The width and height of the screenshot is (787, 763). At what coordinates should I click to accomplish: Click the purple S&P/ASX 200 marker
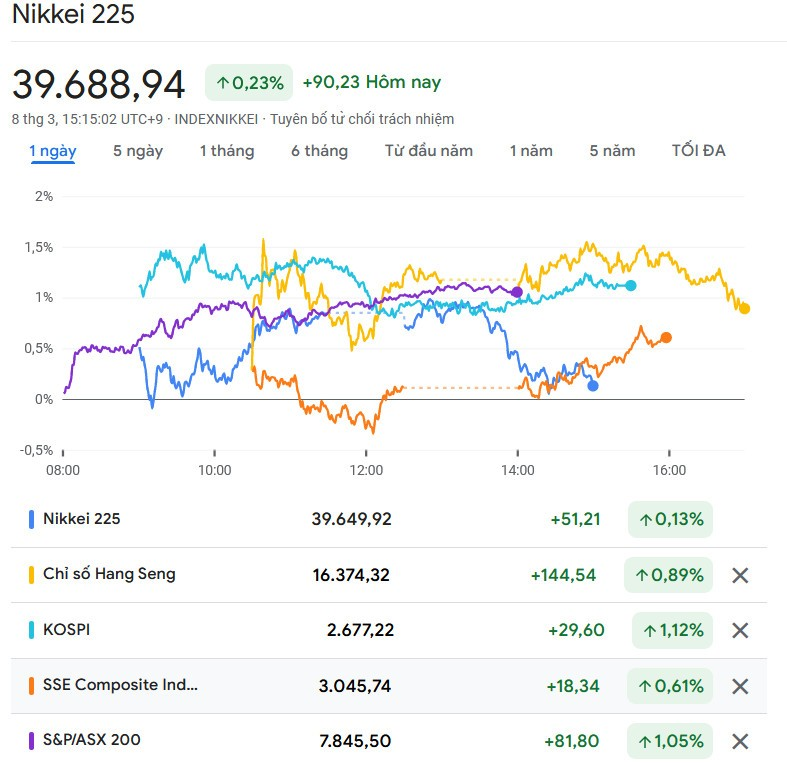[x=32, y=741]
